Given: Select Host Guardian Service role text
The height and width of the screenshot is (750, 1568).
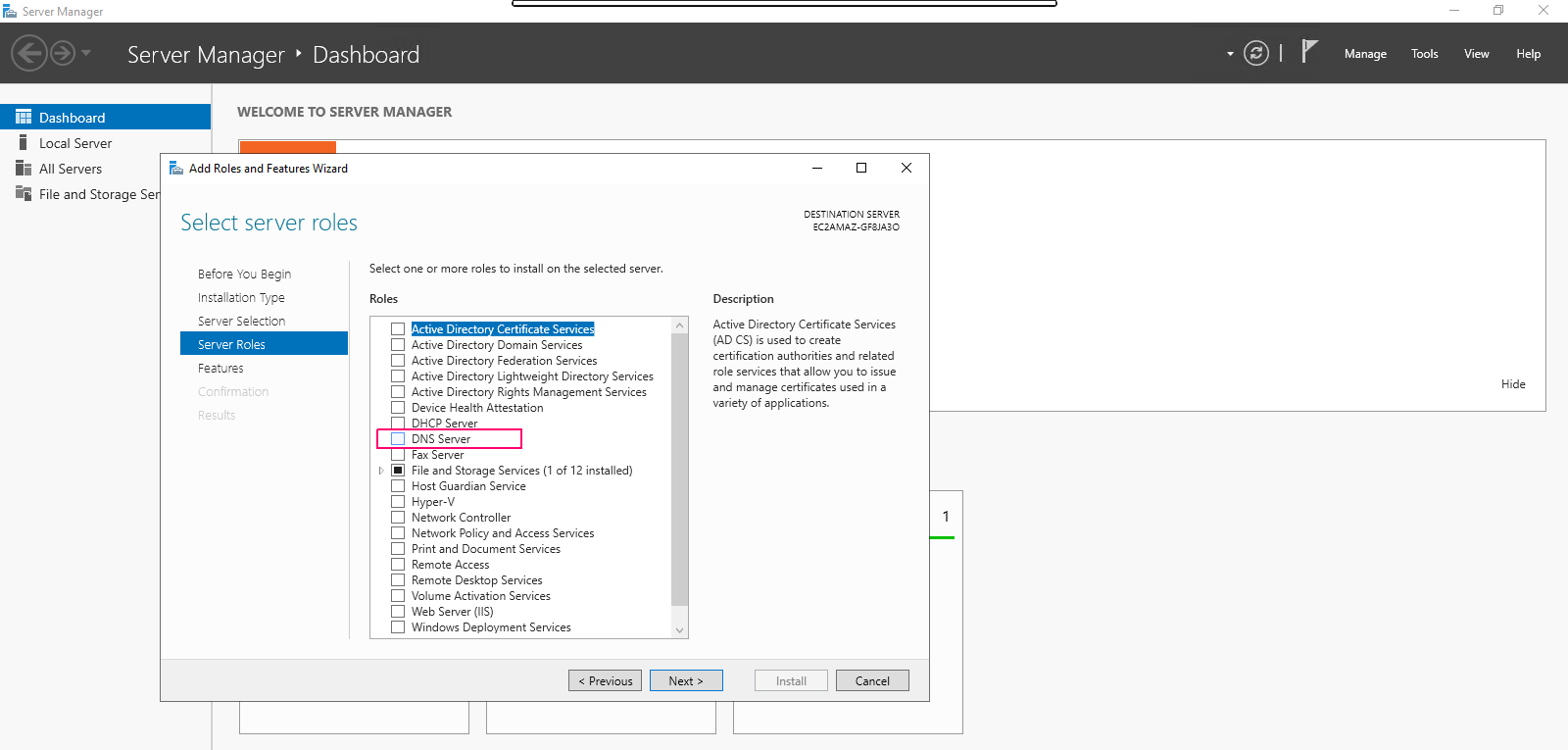Looking at the screenshot, I should [x=468, y=486].
